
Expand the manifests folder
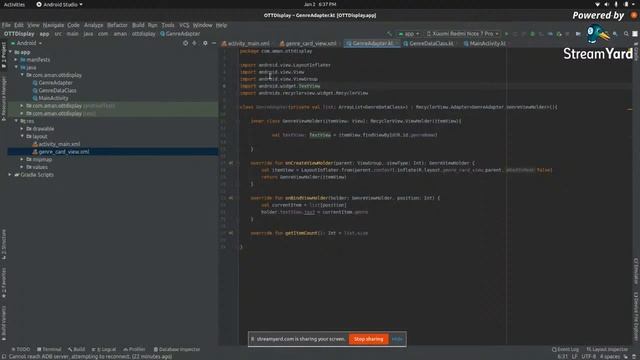16,60
